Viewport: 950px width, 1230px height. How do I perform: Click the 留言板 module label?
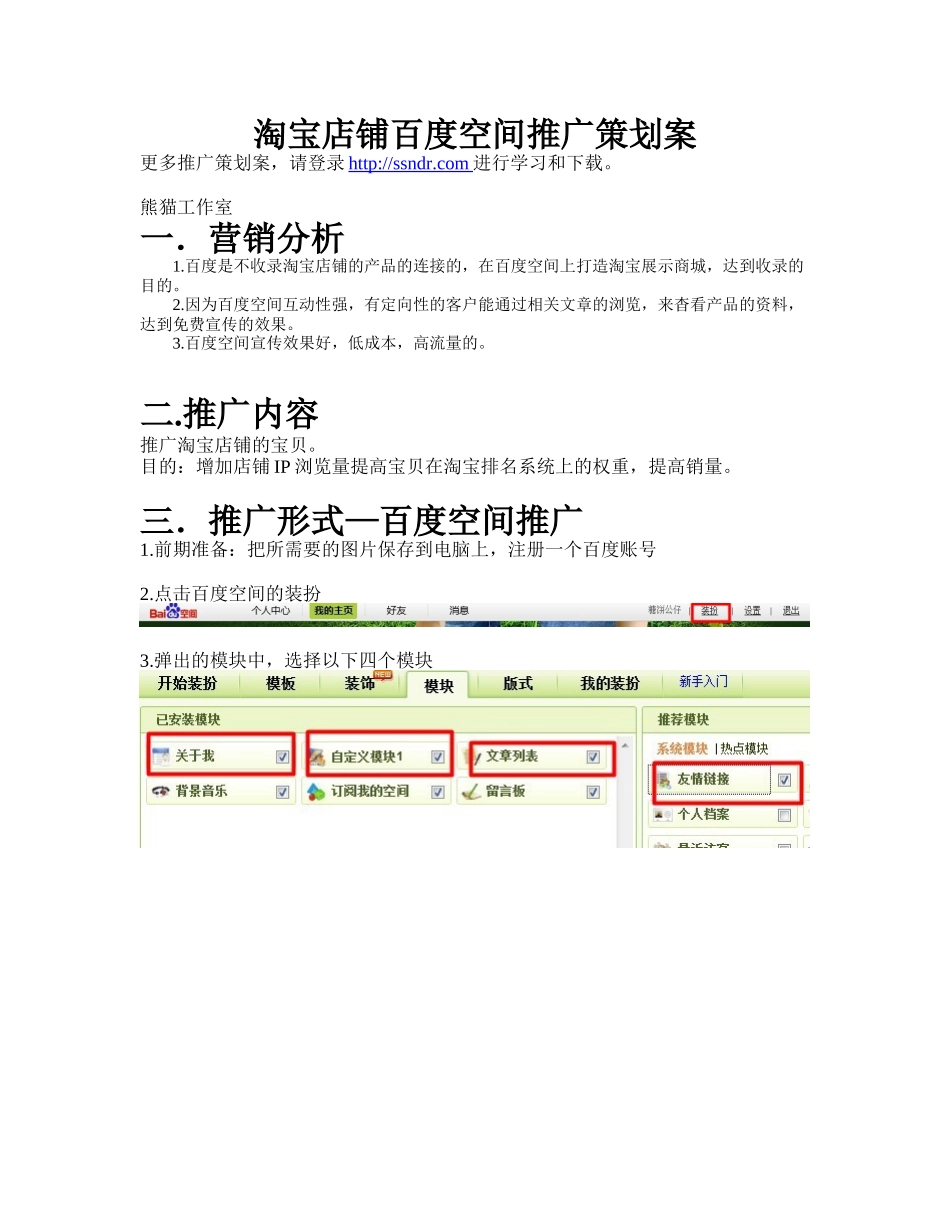[x=506, y=792]
